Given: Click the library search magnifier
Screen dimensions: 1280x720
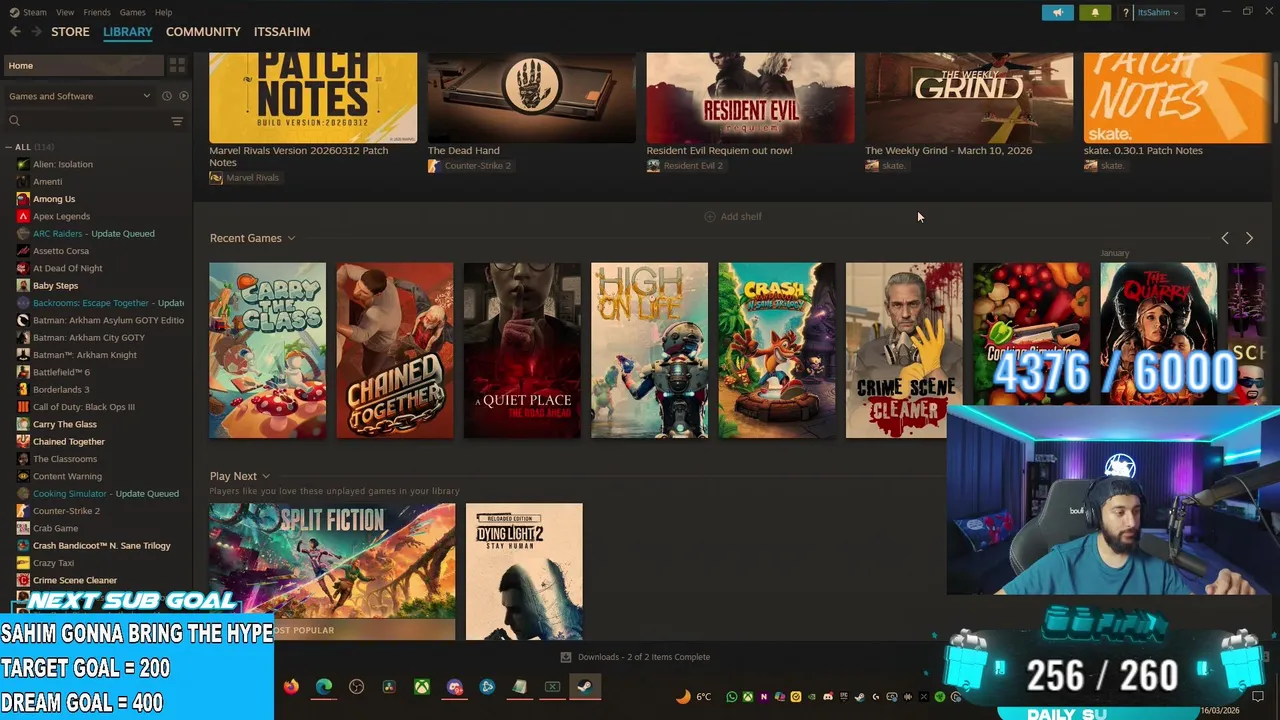Looking at the screenshot, I should click(x=14, y=121).
